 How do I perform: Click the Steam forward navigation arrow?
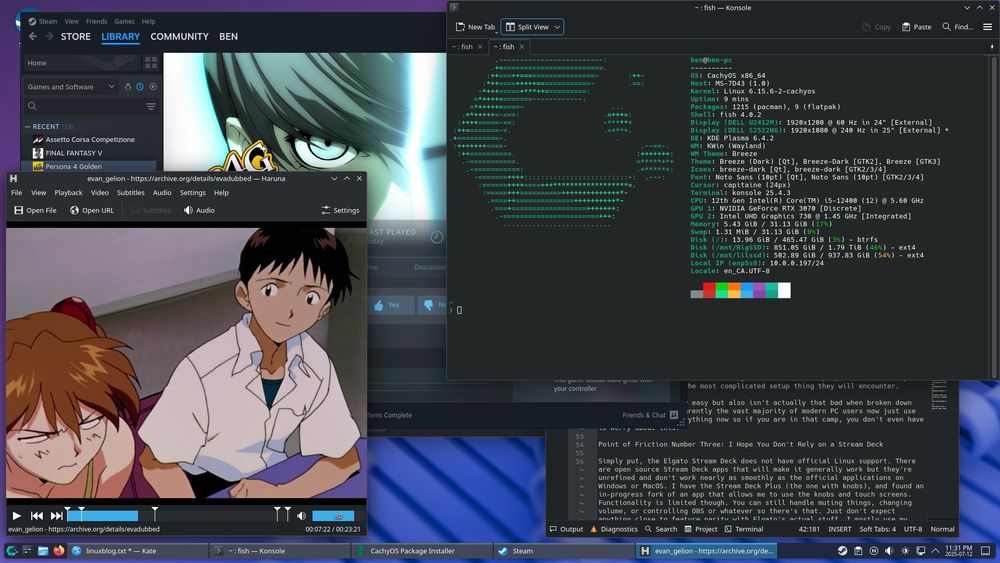tap(49, 36)
